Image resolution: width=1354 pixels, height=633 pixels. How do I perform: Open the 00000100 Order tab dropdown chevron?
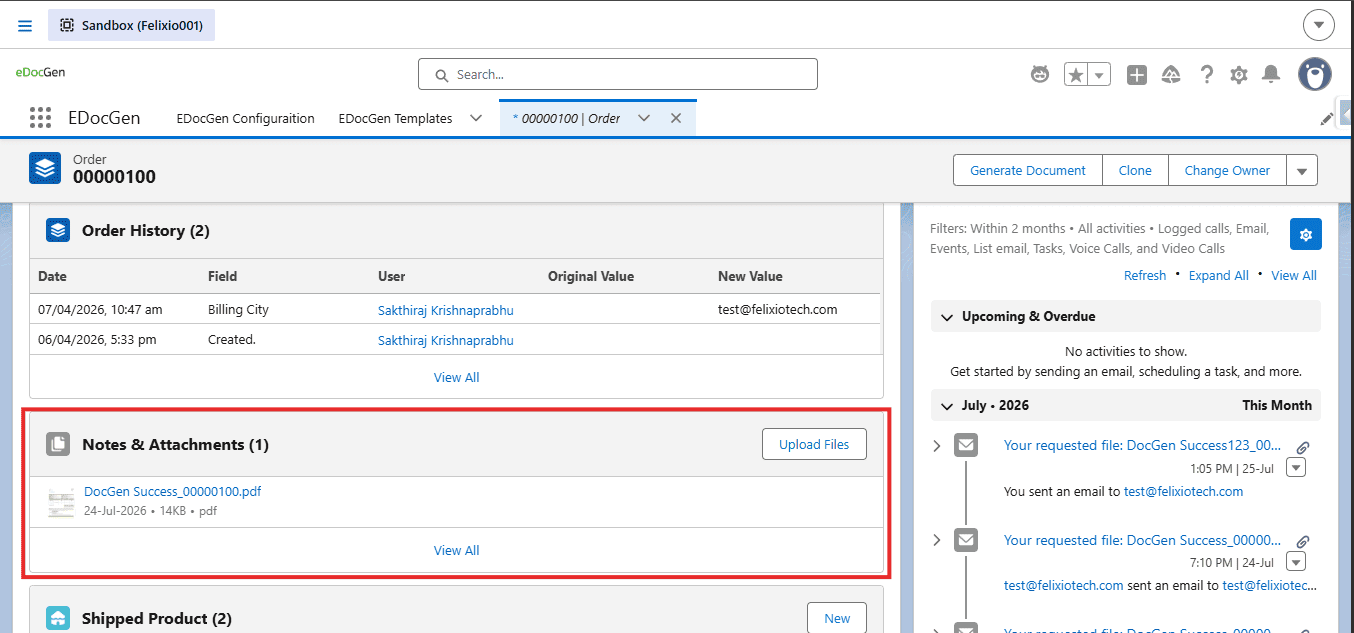644,118
